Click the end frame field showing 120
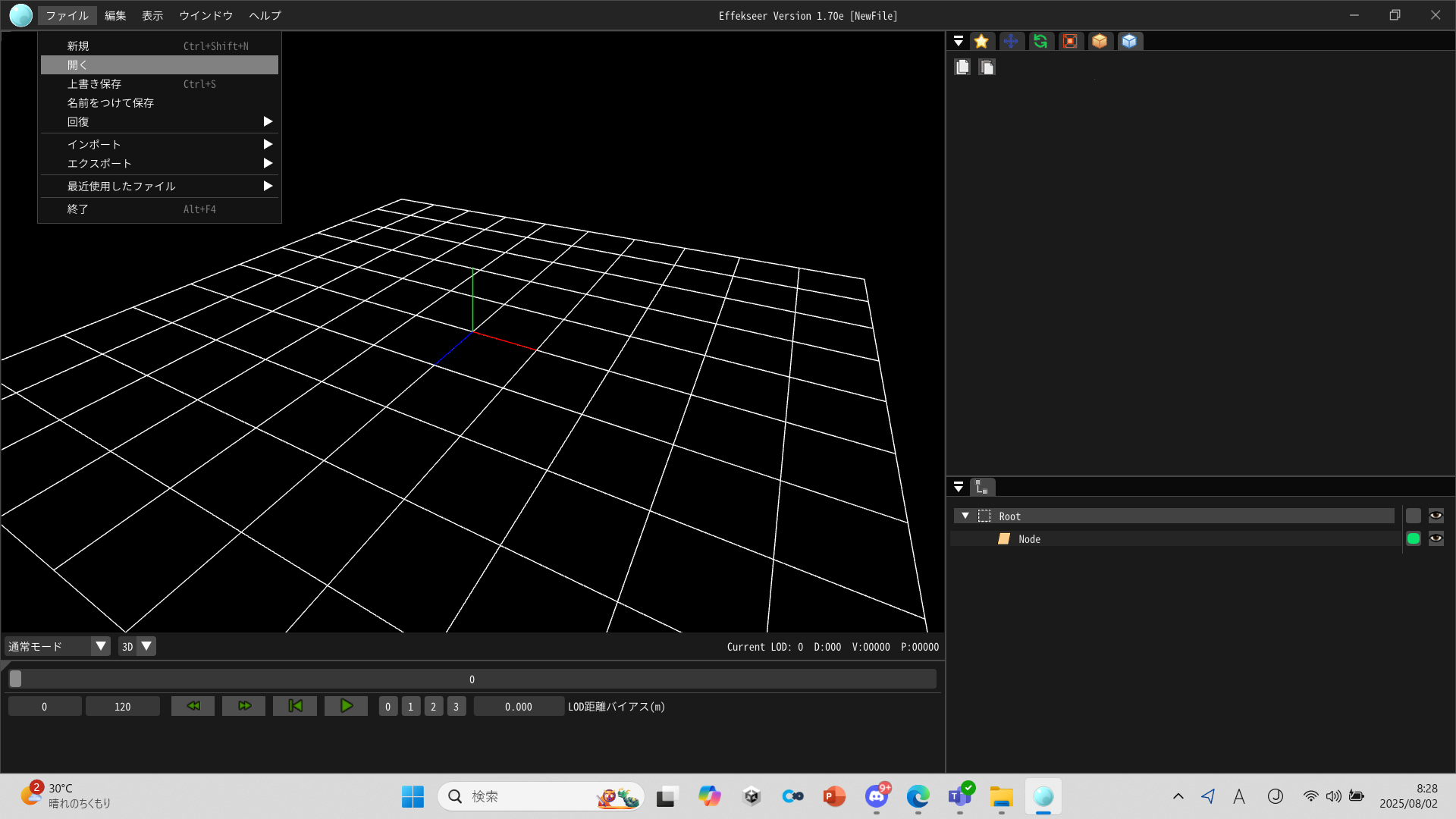Image resolution: width=1456 pixels, height=819 pixels. point(122,707)
